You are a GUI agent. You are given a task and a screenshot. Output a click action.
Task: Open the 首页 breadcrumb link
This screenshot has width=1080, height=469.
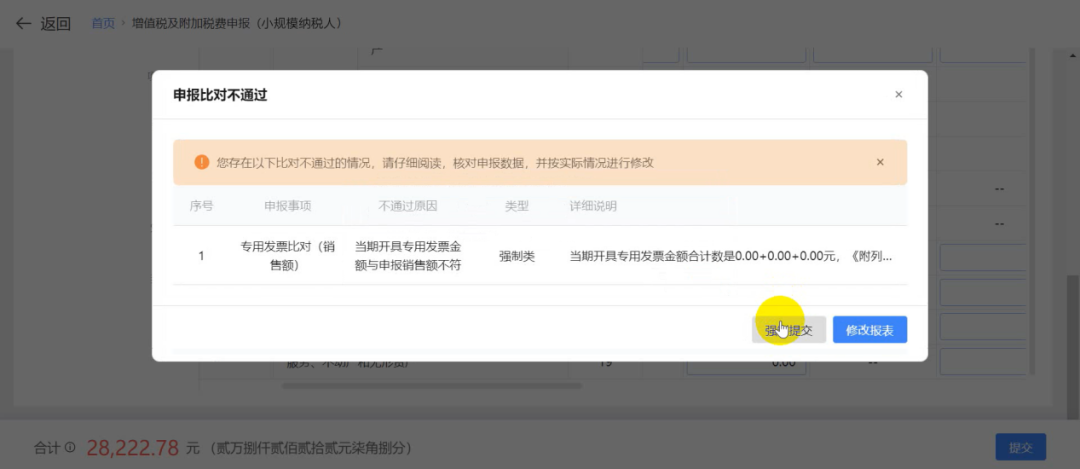pos(103,24)
